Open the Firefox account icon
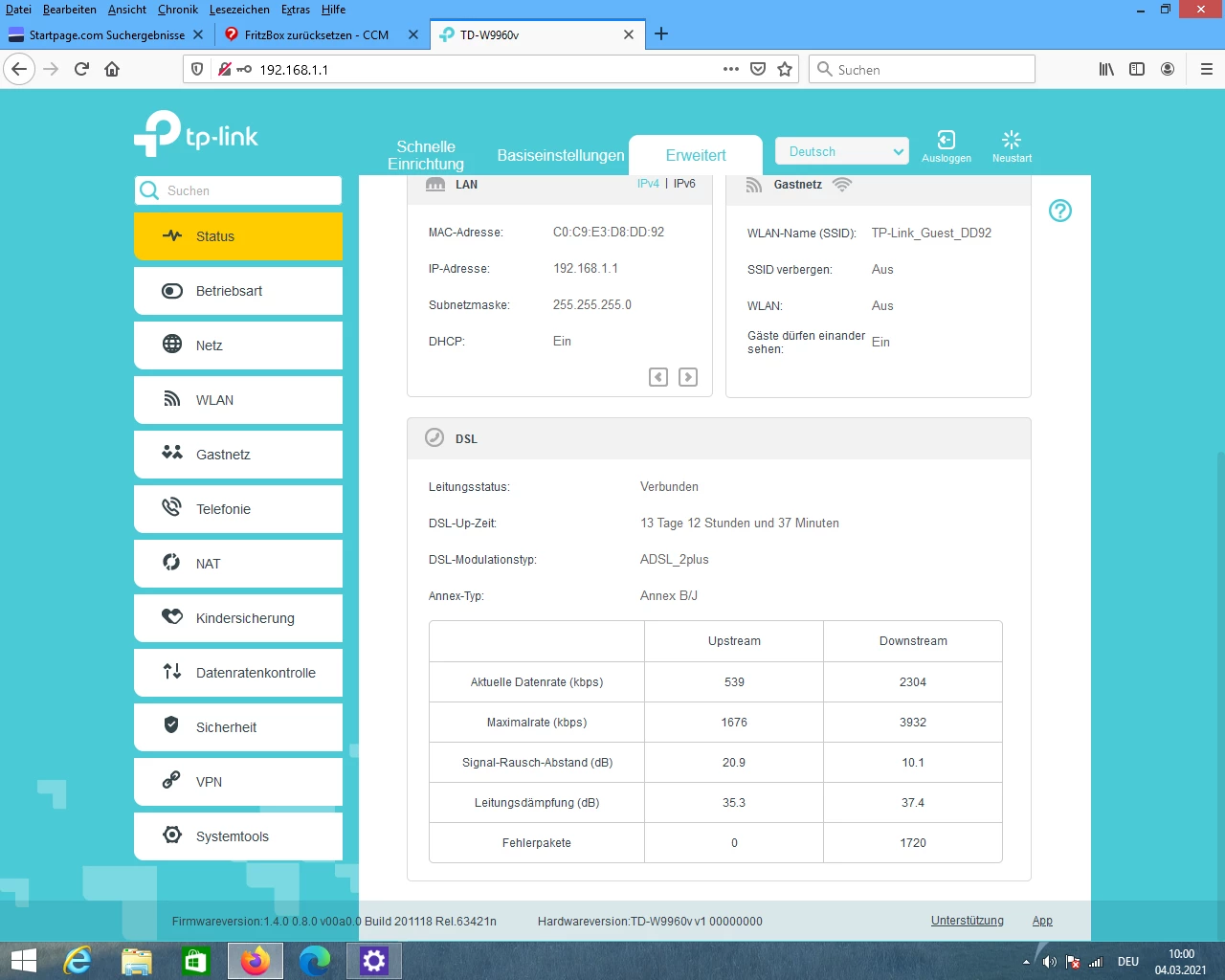This screenshot has width=1225, height=980. click(1168, 69)
